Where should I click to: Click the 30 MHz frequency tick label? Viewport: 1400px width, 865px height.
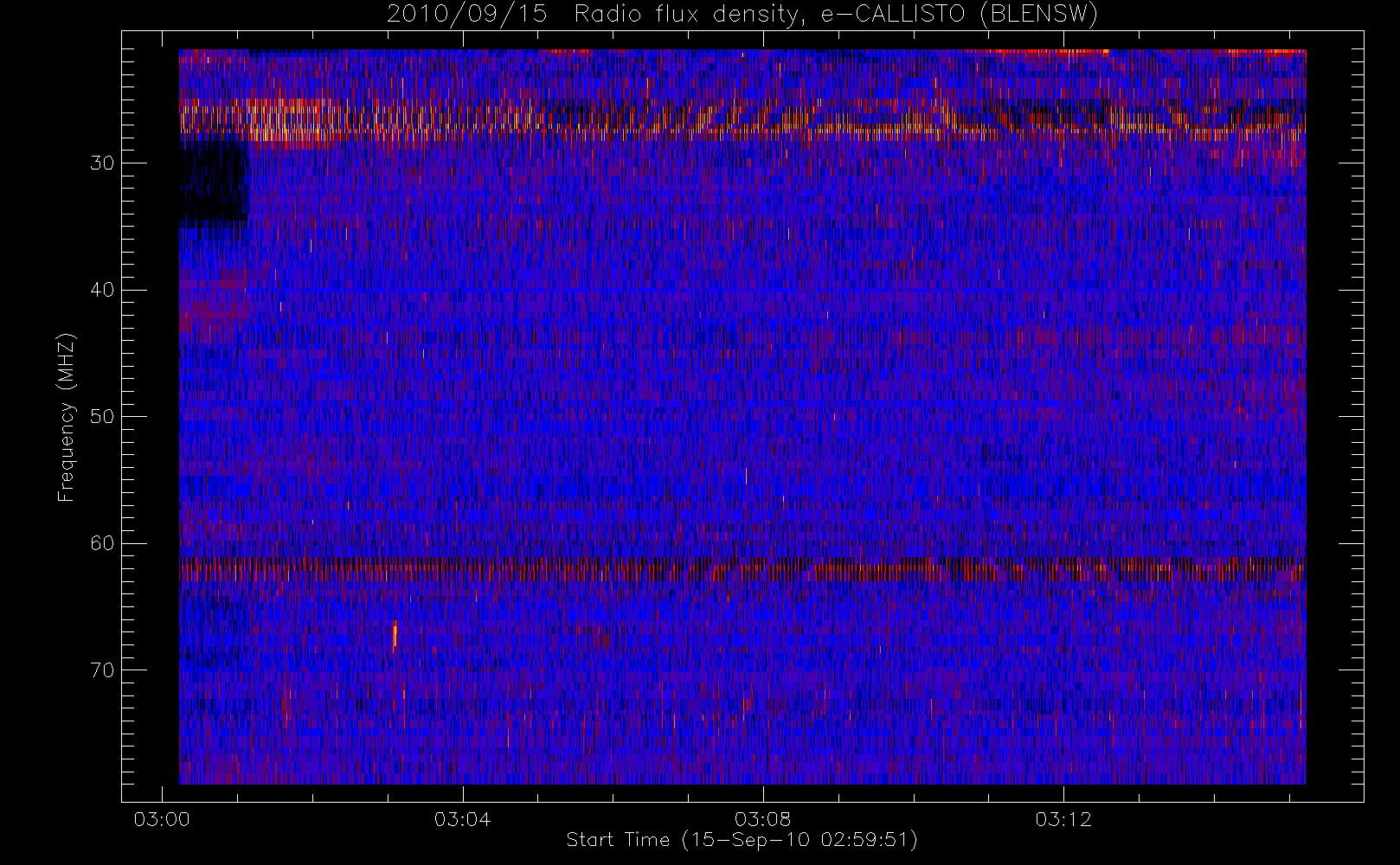[102, 163]
